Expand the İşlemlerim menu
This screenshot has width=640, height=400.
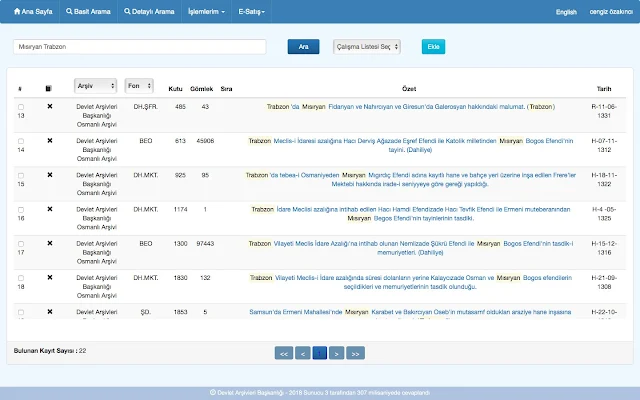[x=206, y=11]
